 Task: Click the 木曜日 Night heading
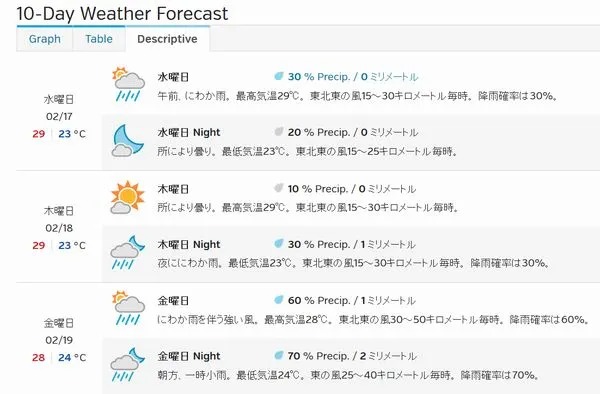pos(189,244)
